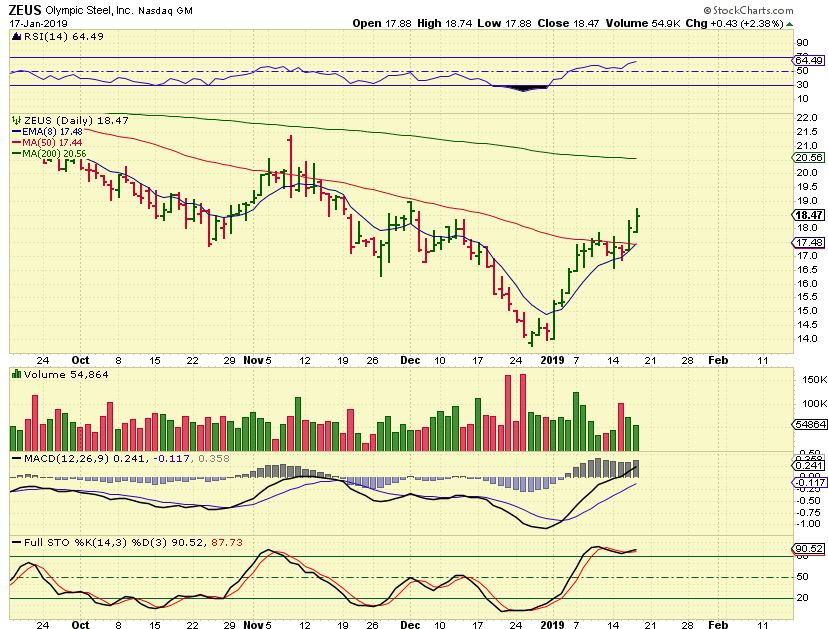Click the 'MA(50) 17.44' legend entry
The image size is (828, 629).
tap(47, 143)
